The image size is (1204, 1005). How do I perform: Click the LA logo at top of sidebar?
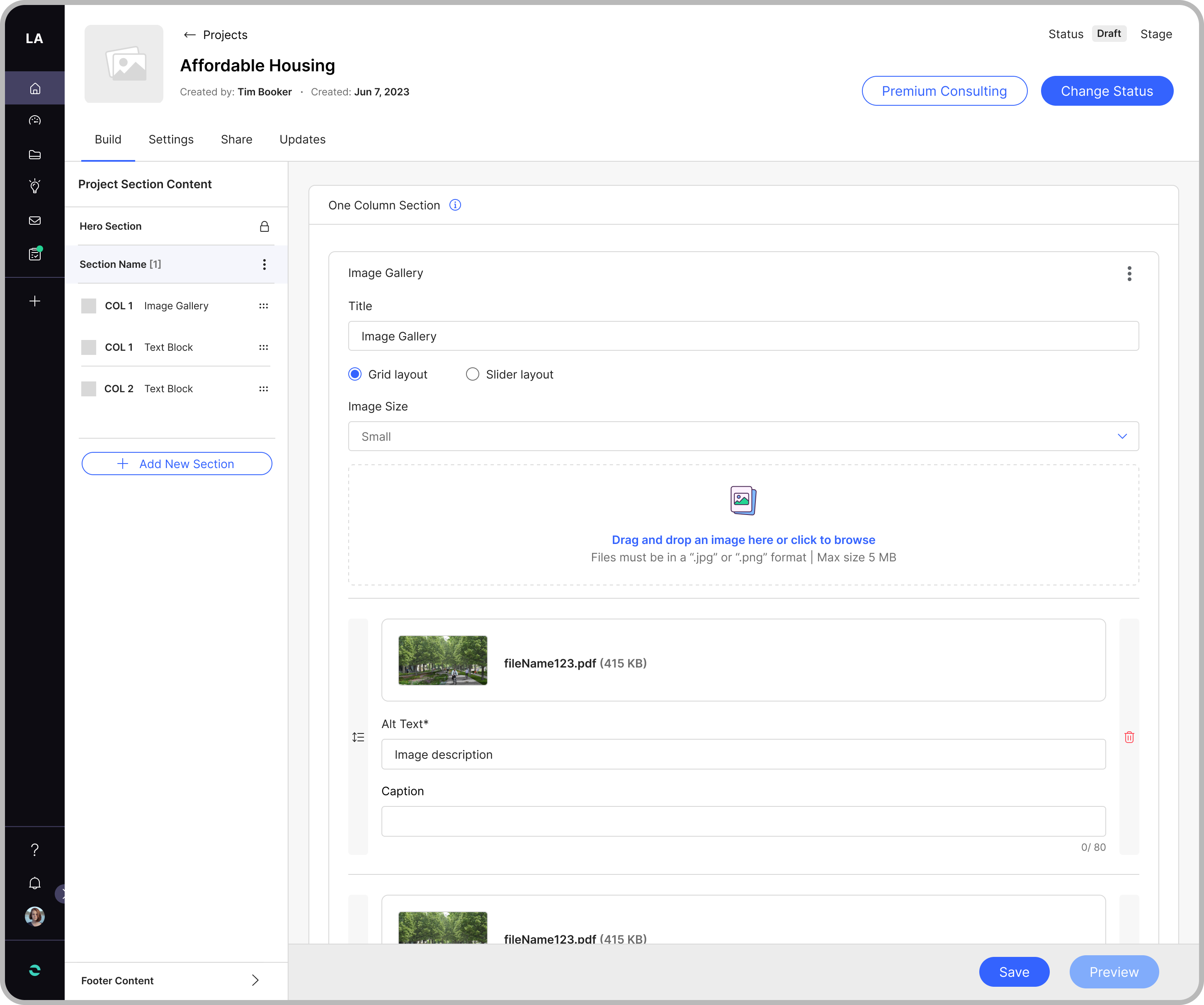point(34,39)
